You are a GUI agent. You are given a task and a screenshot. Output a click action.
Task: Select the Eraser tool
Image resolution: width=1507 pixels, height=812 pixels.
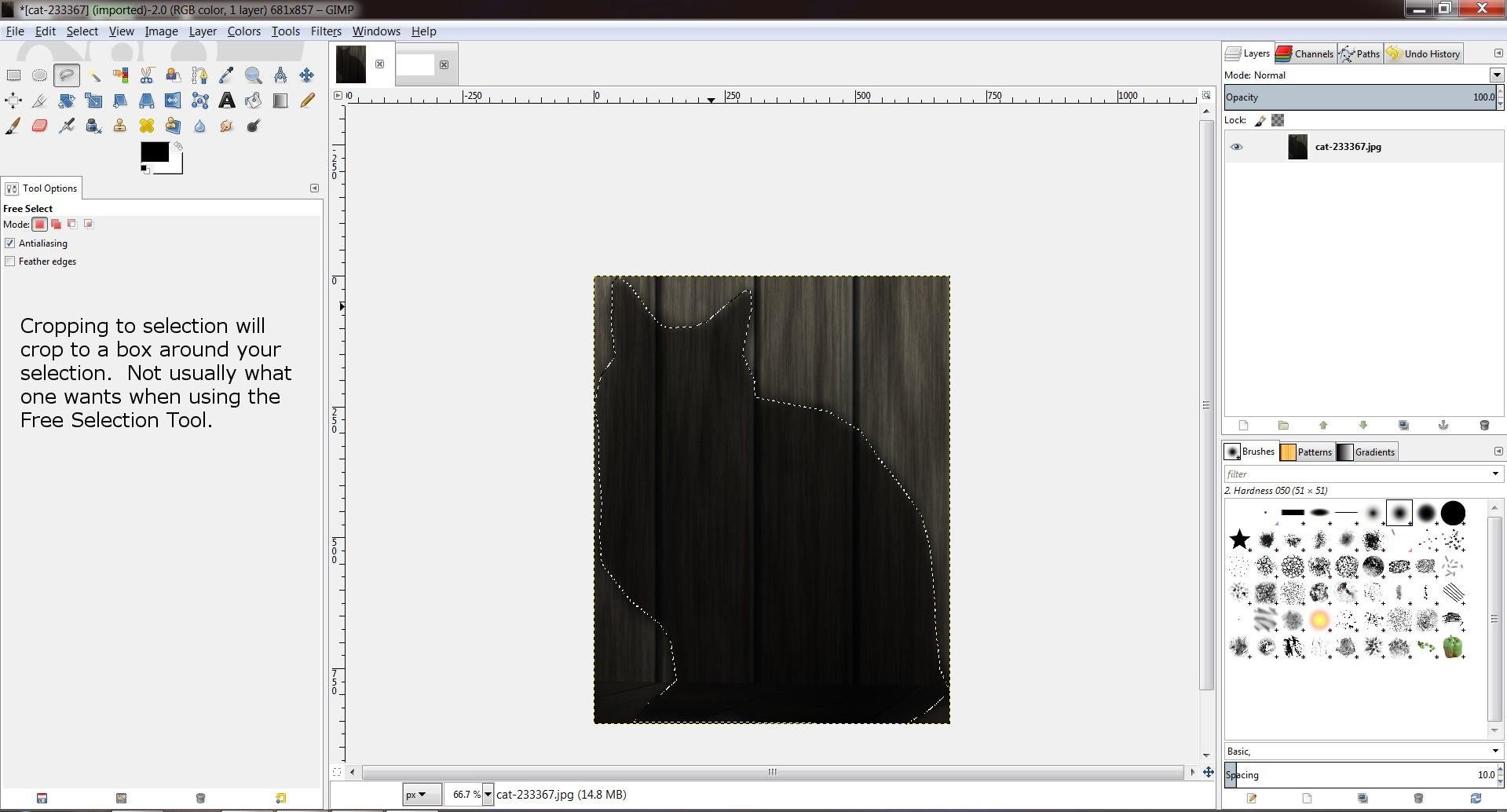coord(40,126)
